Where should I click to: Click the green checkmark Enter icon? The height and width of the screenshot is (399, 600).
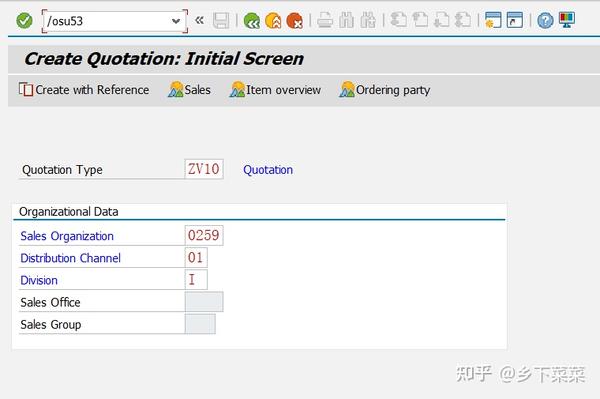click(24, 21)
